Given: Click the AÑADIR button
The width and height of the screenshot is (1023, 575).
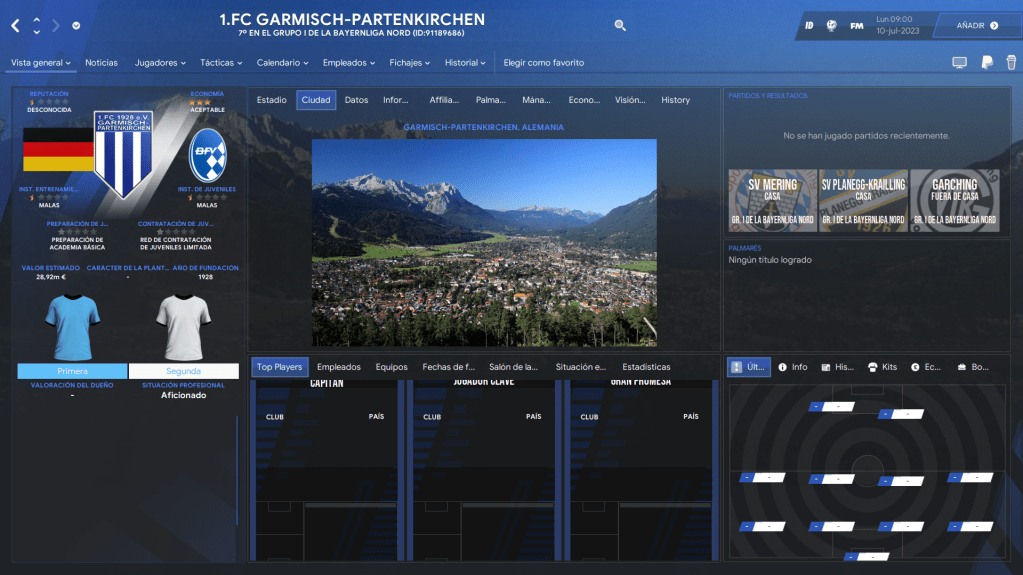Looking at the screenshot, I should (x=975, y=25).
